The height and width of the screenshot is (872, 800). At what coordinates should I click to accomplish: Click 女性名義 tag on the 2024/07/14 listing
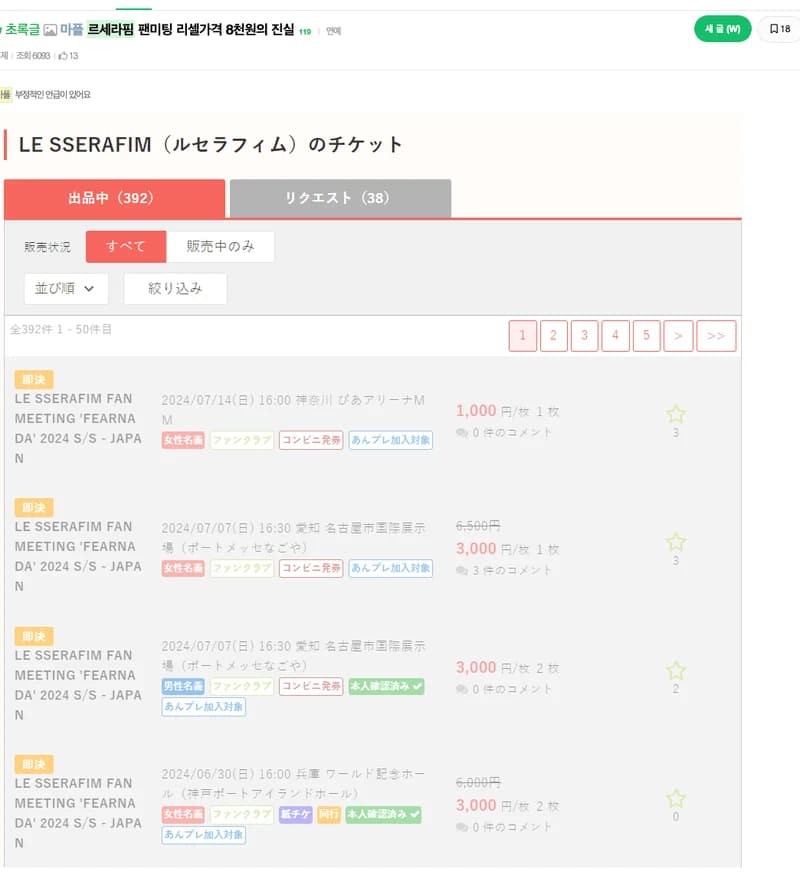pyautogui.click(x=183, y=440)
